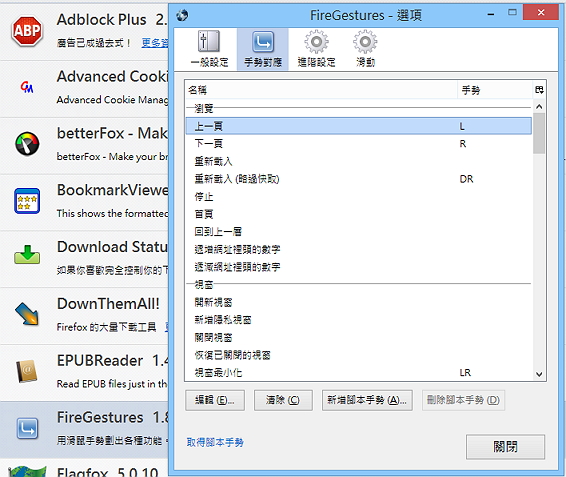Click the betterFox add-on title
The height and width of the screenshot is (477, 566).
point(112,133)
